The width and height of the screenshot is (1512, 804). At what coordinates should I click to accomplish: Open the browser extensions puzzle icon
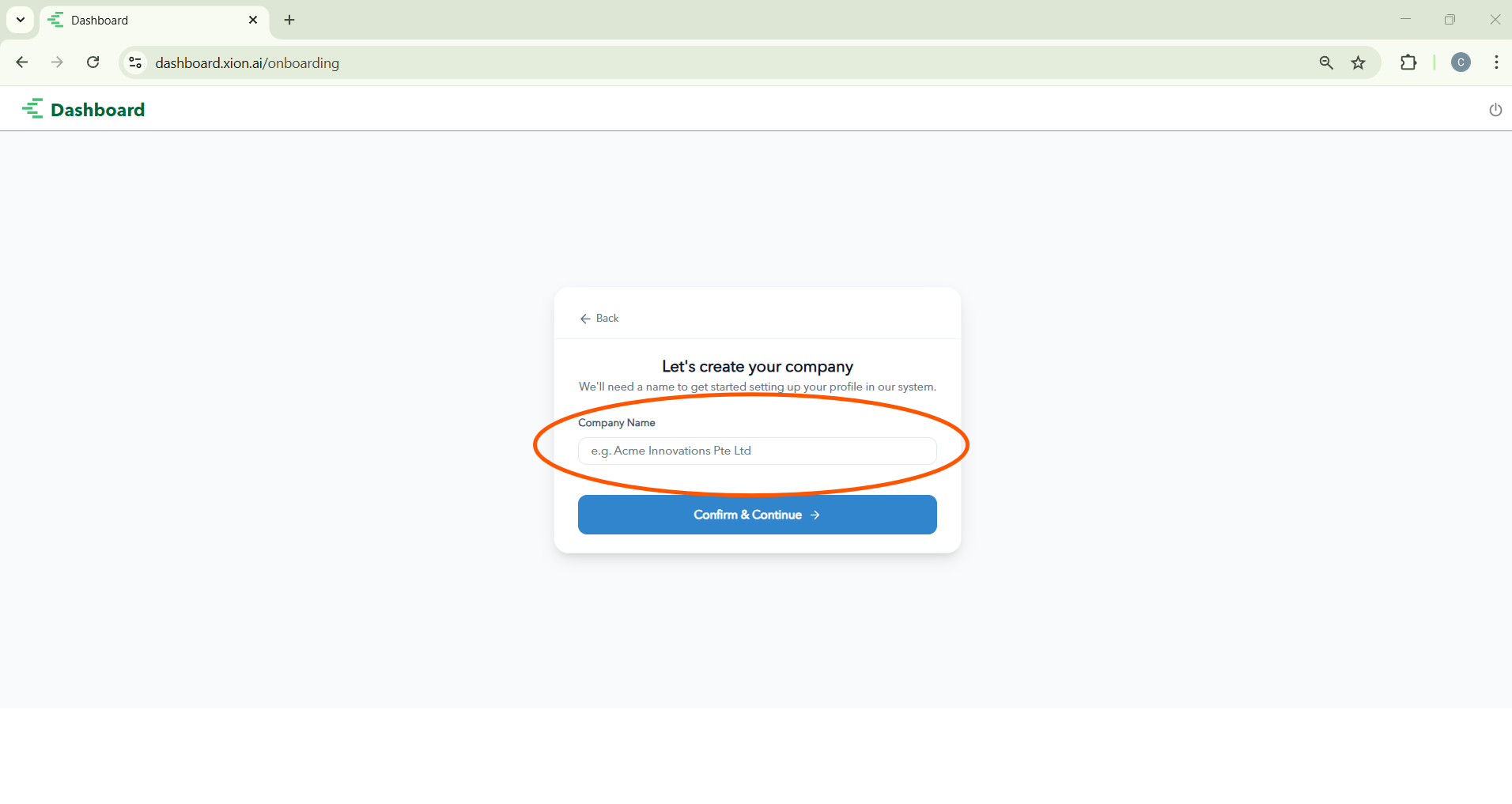pos(1408,62)
